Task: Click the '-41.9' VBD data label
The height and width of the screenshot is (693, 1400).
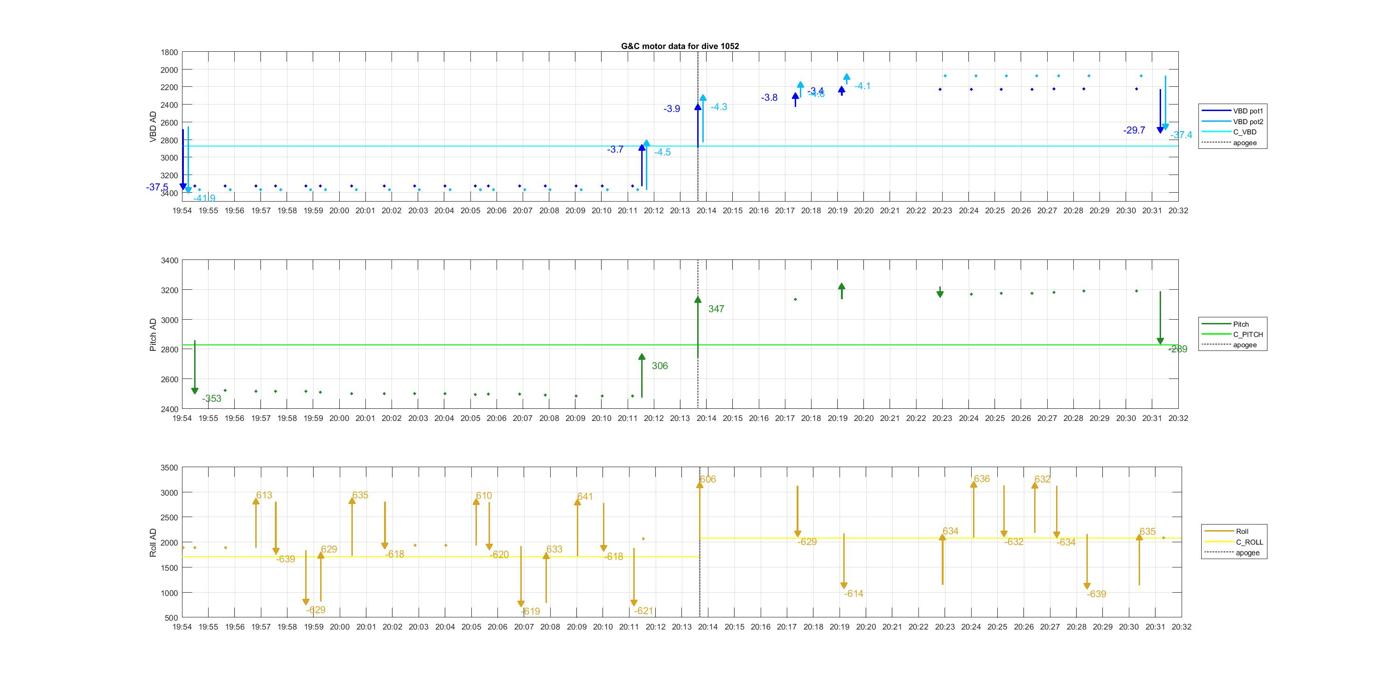Action: [204, 198]
